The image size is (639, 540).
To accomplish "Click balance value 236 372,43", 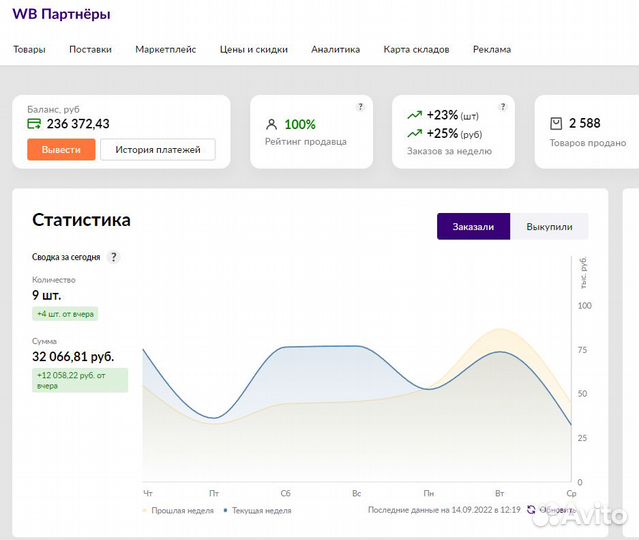I will click(78, 124).
